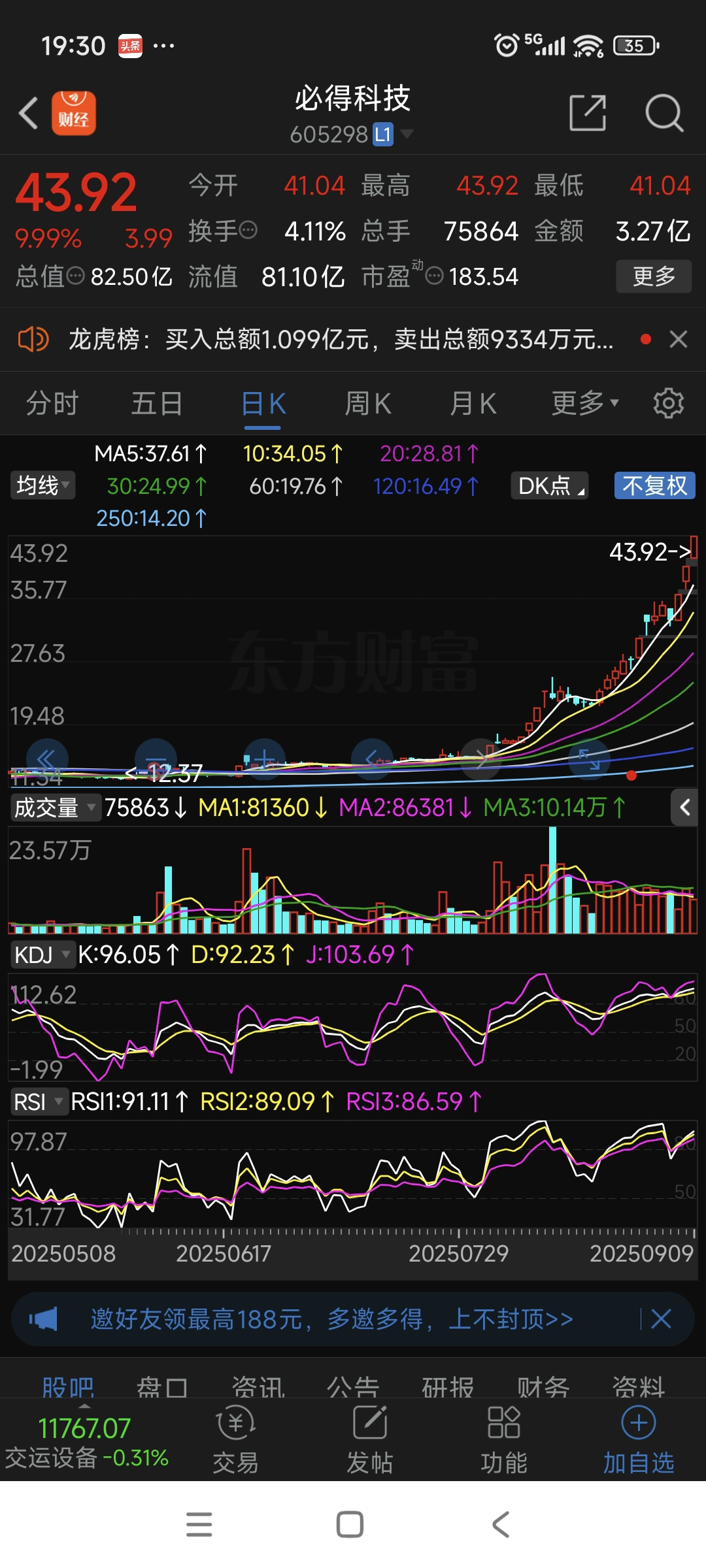Tap the info icon next to 市盈
The height and width of the screenshot is (1568, 706).
tap(435, 276)
